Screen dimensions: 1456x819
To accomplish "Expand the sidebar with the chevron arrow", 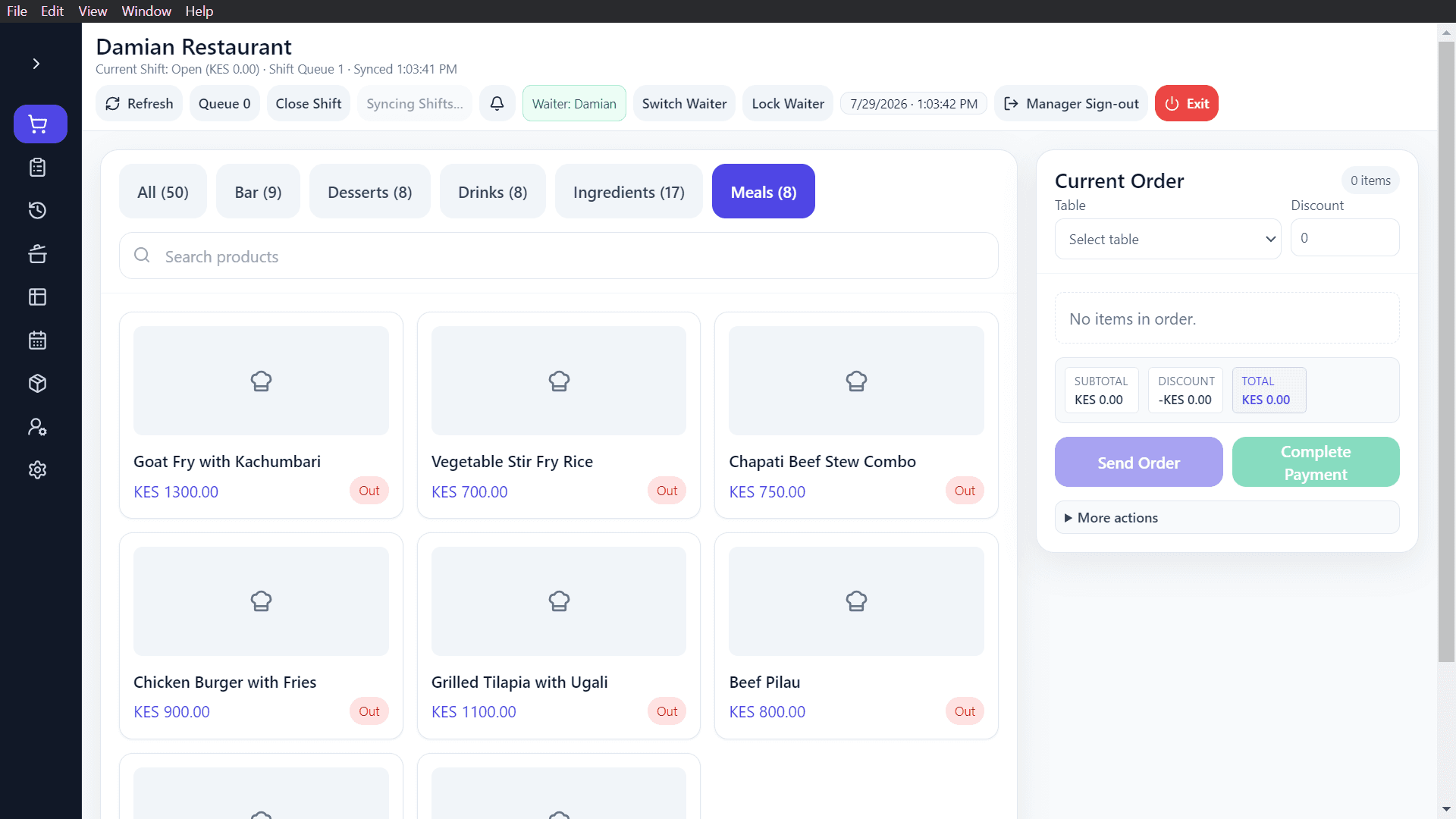I will pyautogui.click(x=36, y=64).
